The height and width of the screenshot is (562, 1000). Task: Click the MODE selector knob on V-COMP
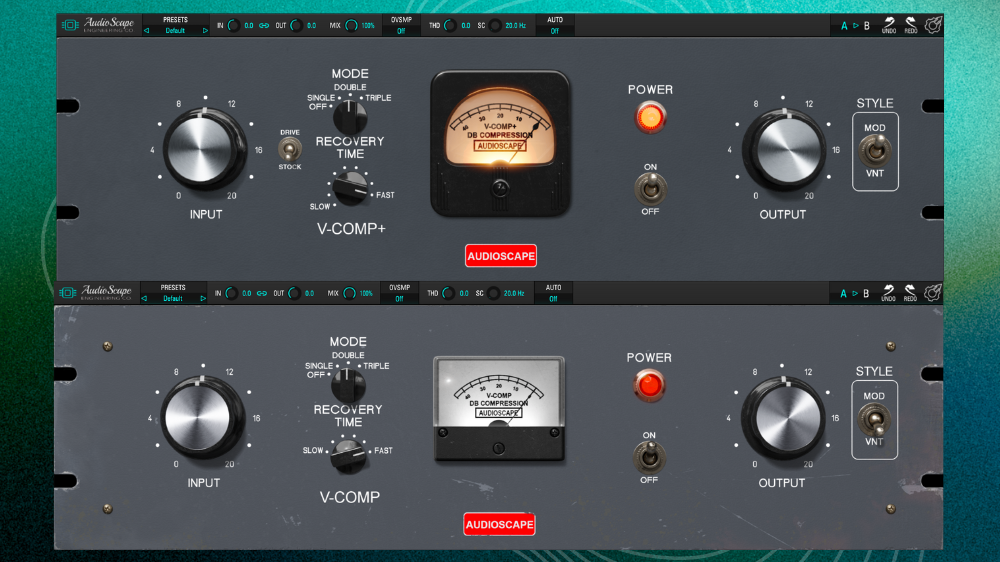point(348,385)
